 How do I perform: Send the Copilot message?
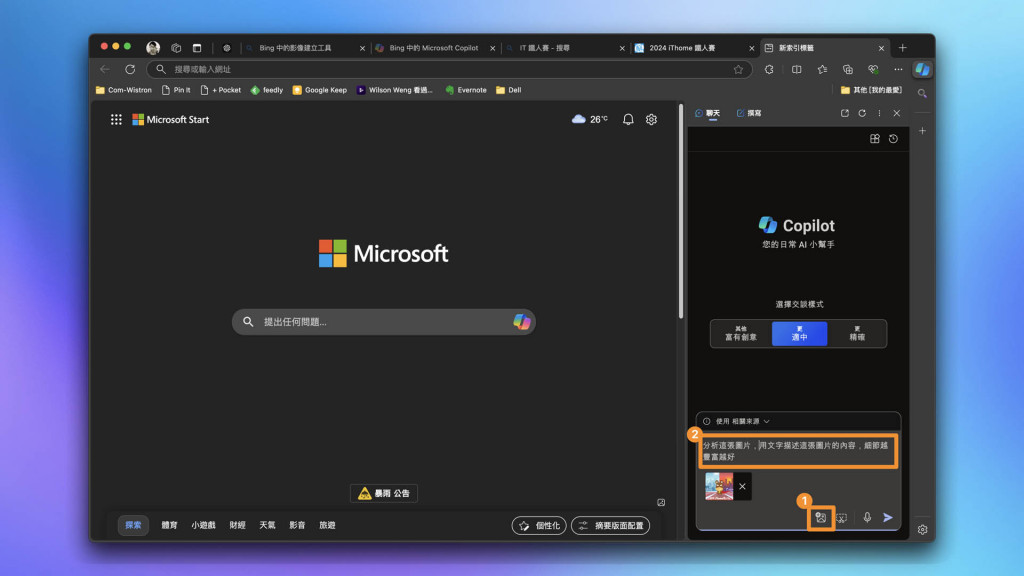[x=888, y=518]
